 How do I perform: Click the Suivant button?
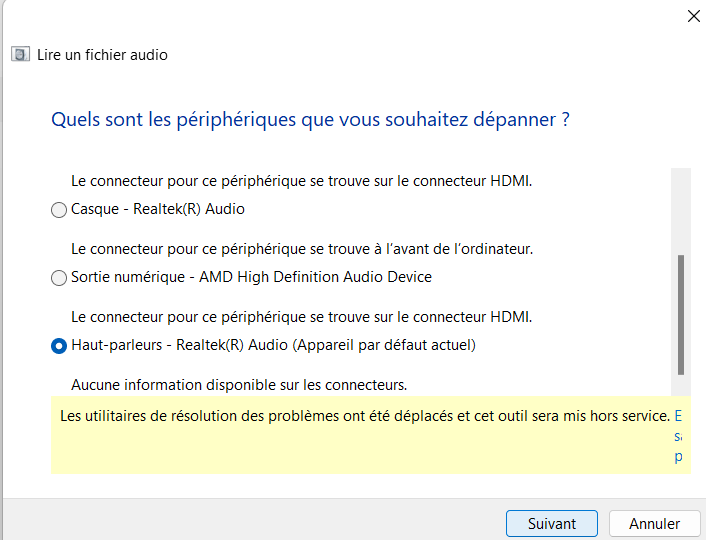551,523
